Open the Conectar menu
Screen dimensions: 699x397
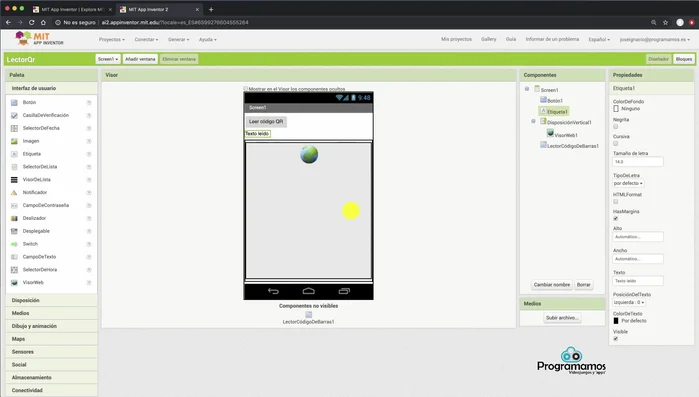(x=146, y=39)
